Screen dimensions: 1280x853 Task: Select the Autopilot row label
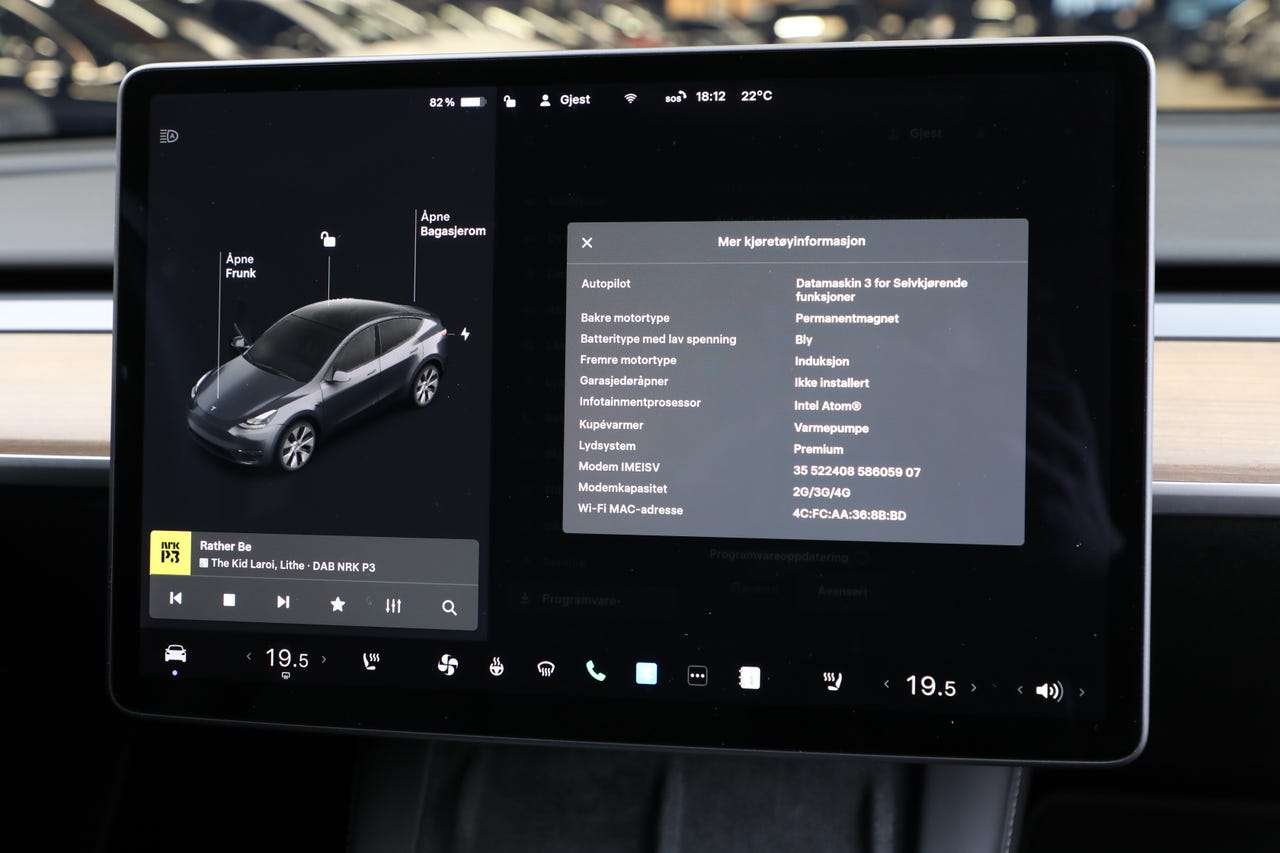point(606,284)
